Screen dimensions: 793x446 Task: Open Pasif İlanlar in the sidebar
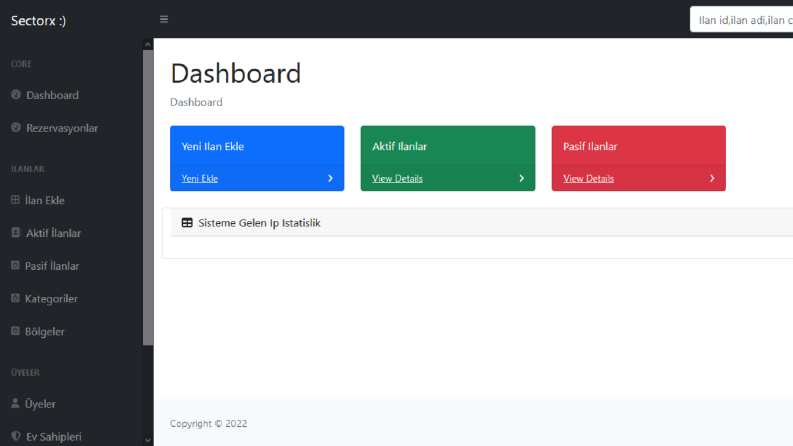(52, 266)
